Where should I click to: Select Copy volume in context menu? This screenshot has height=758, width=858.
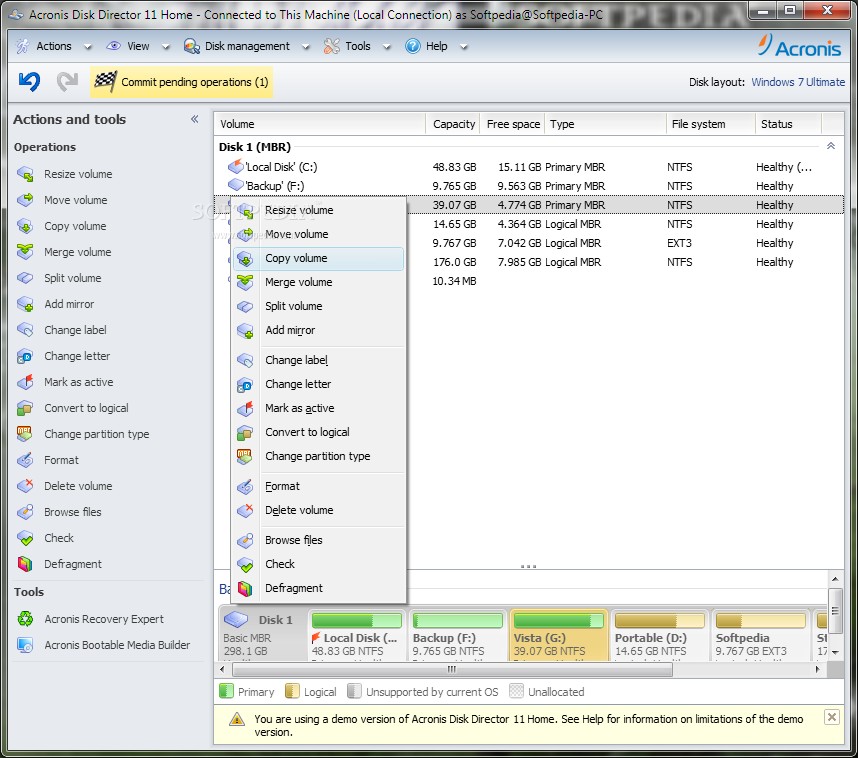pyautogui.click(x=296, y=258)
